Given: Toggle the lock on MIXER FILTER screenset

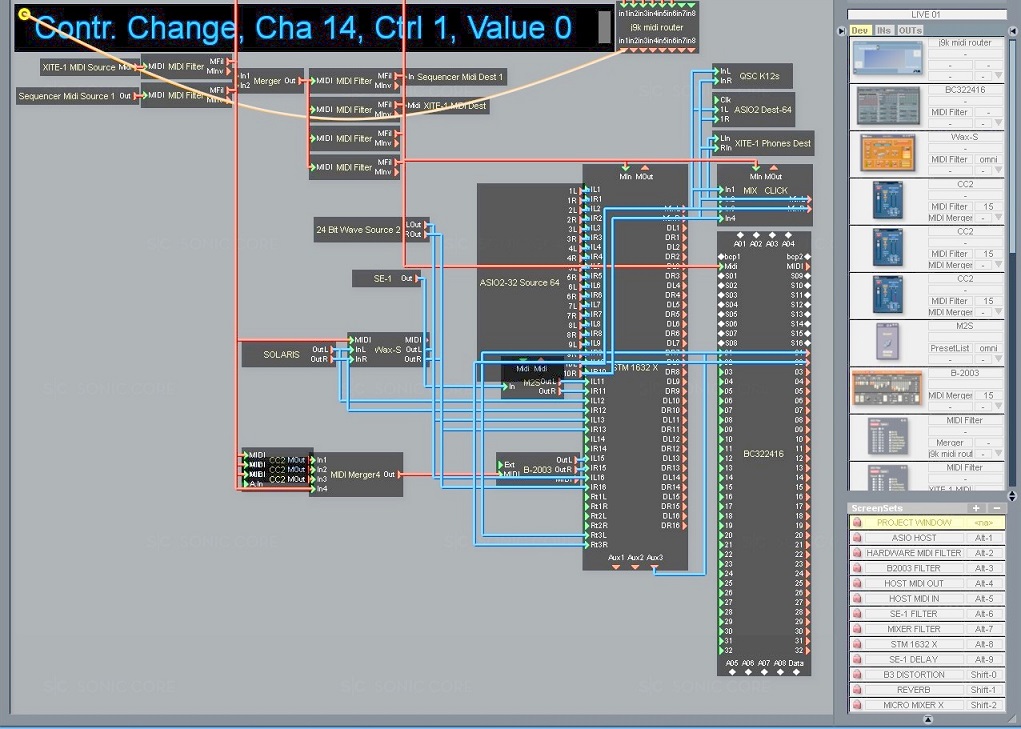Looking at the screenshot, I should pos(857,629).
